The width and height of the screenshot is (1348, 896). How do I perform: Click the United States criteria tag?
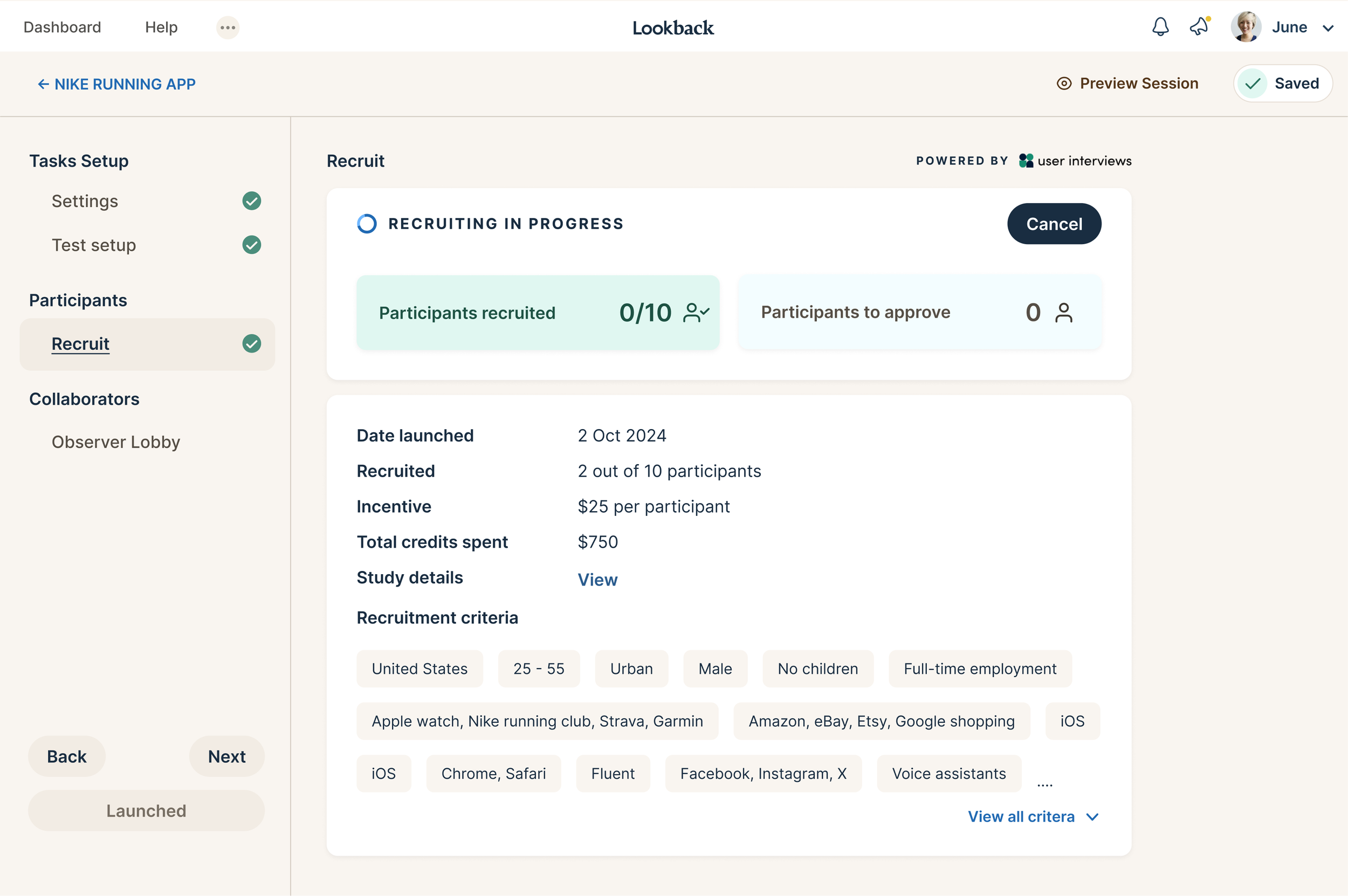coord(419,669)
